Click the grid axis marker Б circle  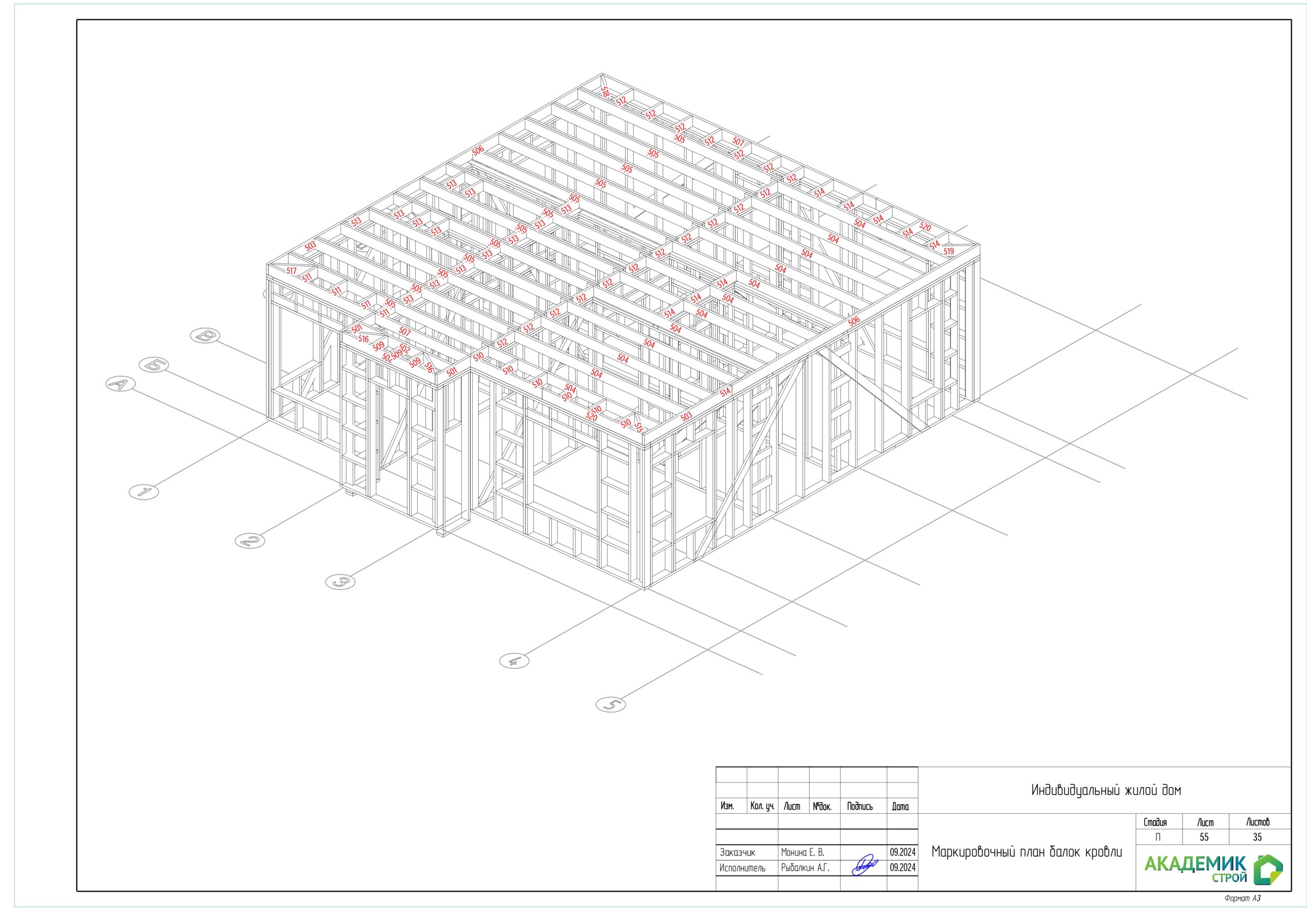coord(154,364)
